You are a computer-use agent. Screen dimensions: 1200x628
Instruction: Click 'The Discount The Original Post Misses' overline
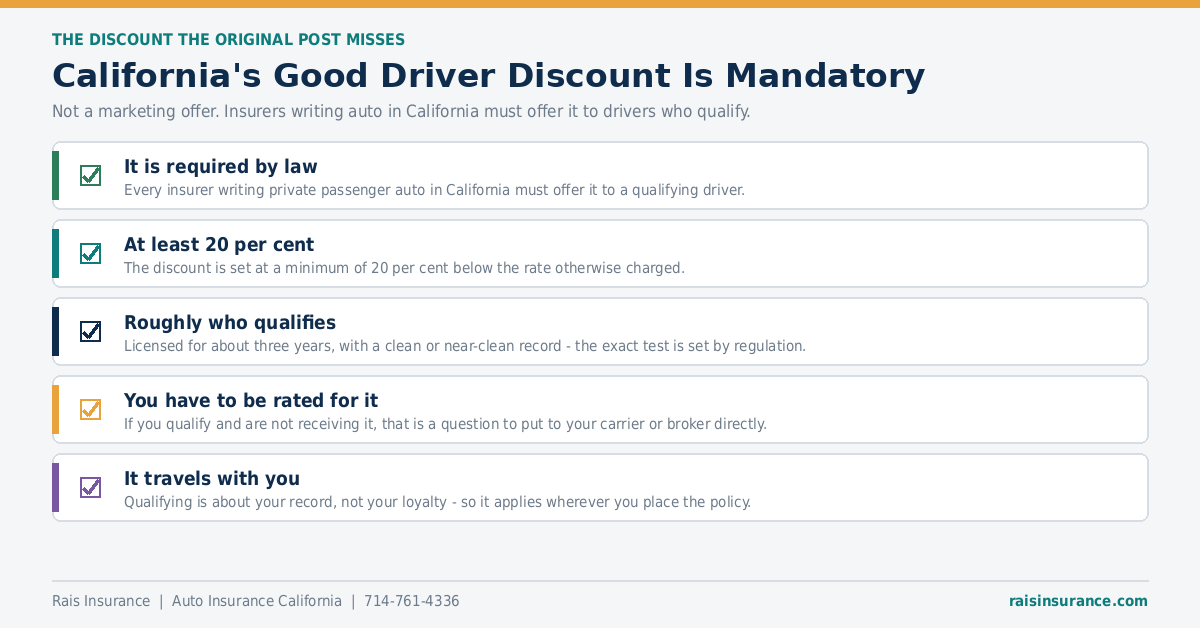(x=228, y=40)
